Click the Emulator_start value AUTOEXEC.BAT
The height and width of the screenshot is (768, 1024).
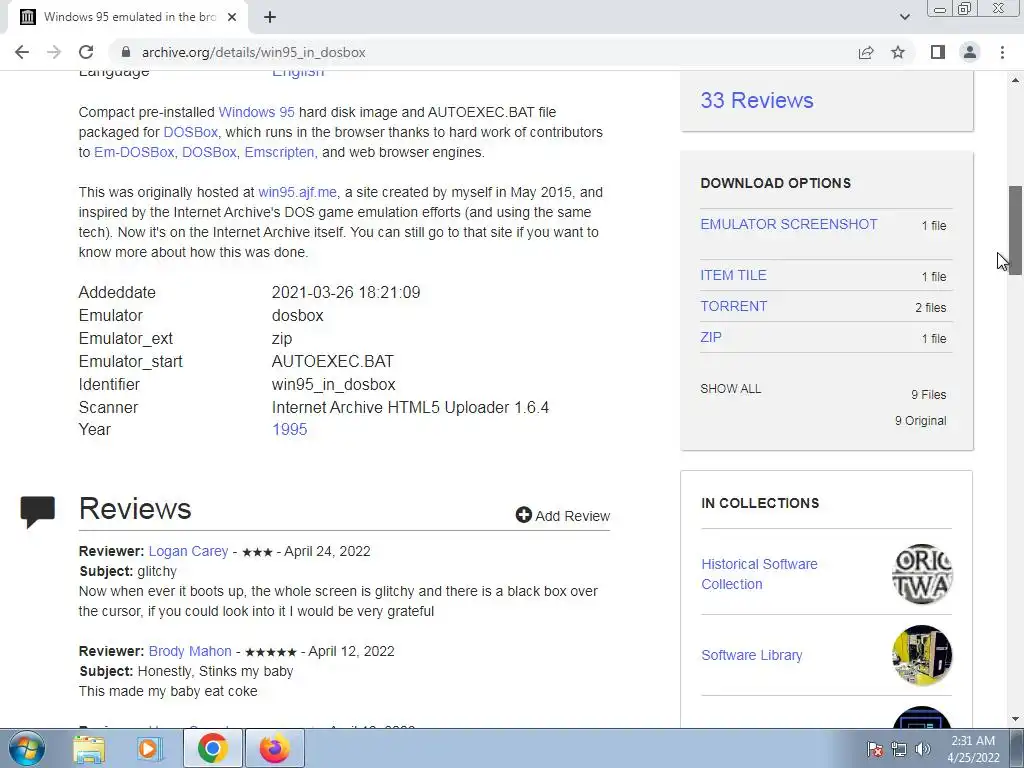pyautogui.click(x=333, y=362)
